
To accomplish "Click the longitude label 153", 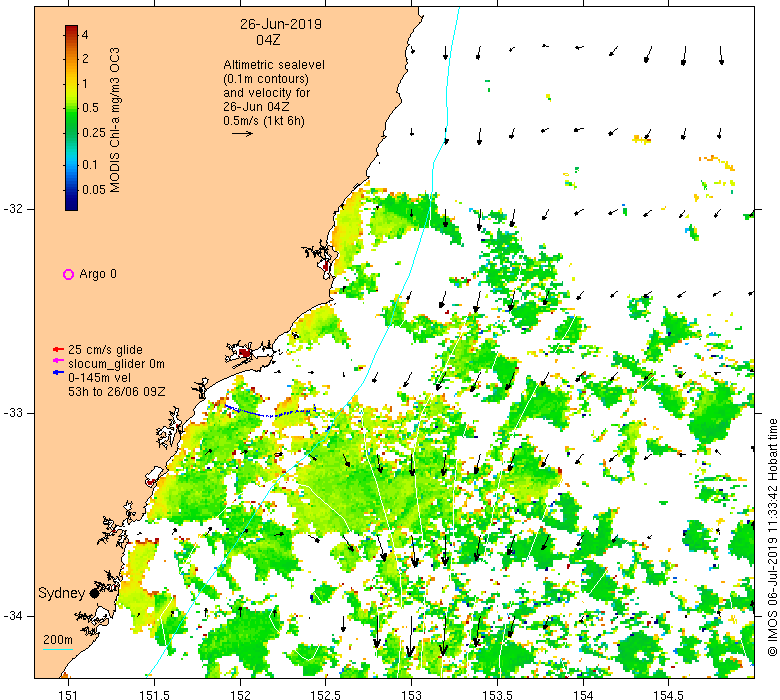I will (x=411, y=695).
